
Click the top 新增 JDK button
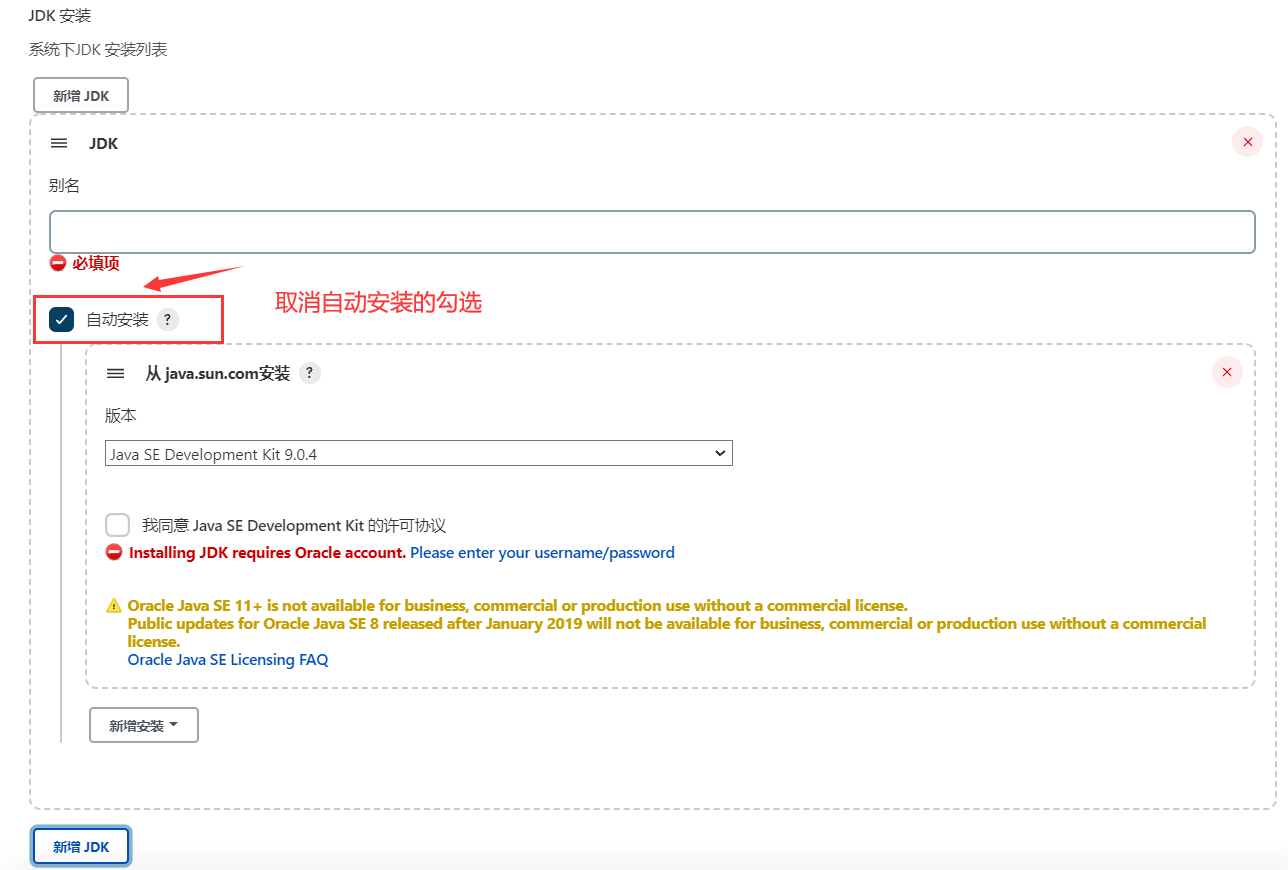tap(81, 96)
